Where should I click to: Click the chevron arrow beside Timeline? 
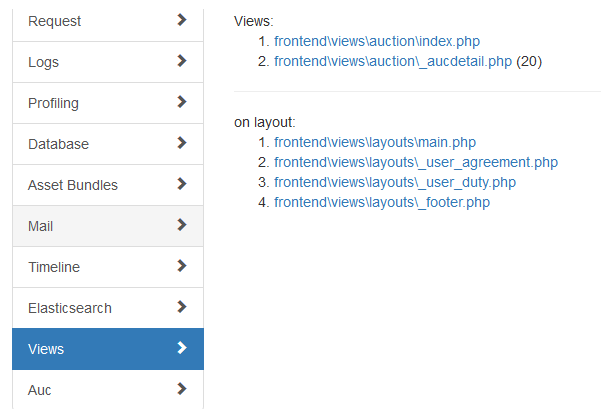[181, 266]
